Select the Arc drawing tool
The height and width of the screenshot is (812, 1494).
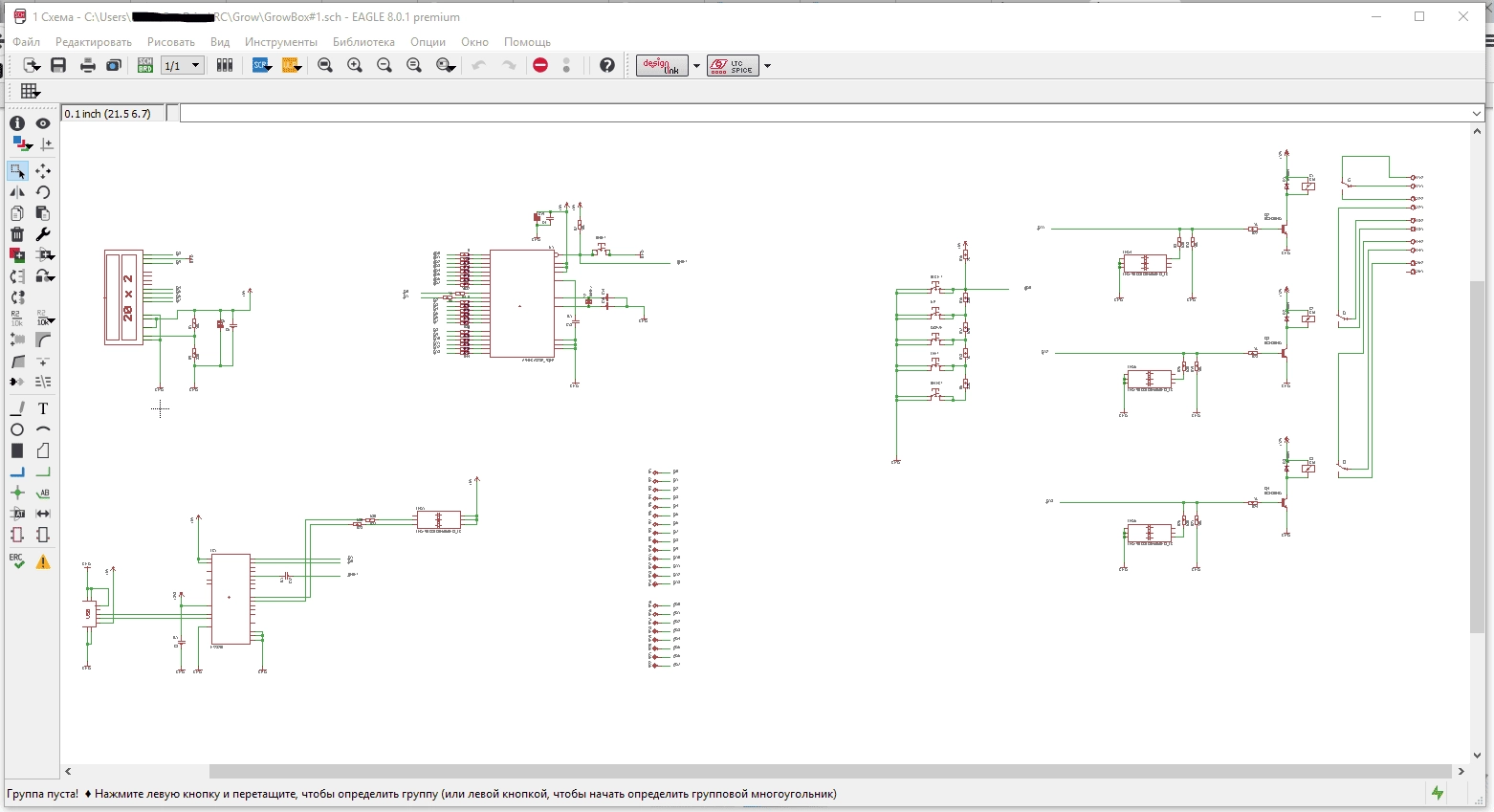point(43,429)
